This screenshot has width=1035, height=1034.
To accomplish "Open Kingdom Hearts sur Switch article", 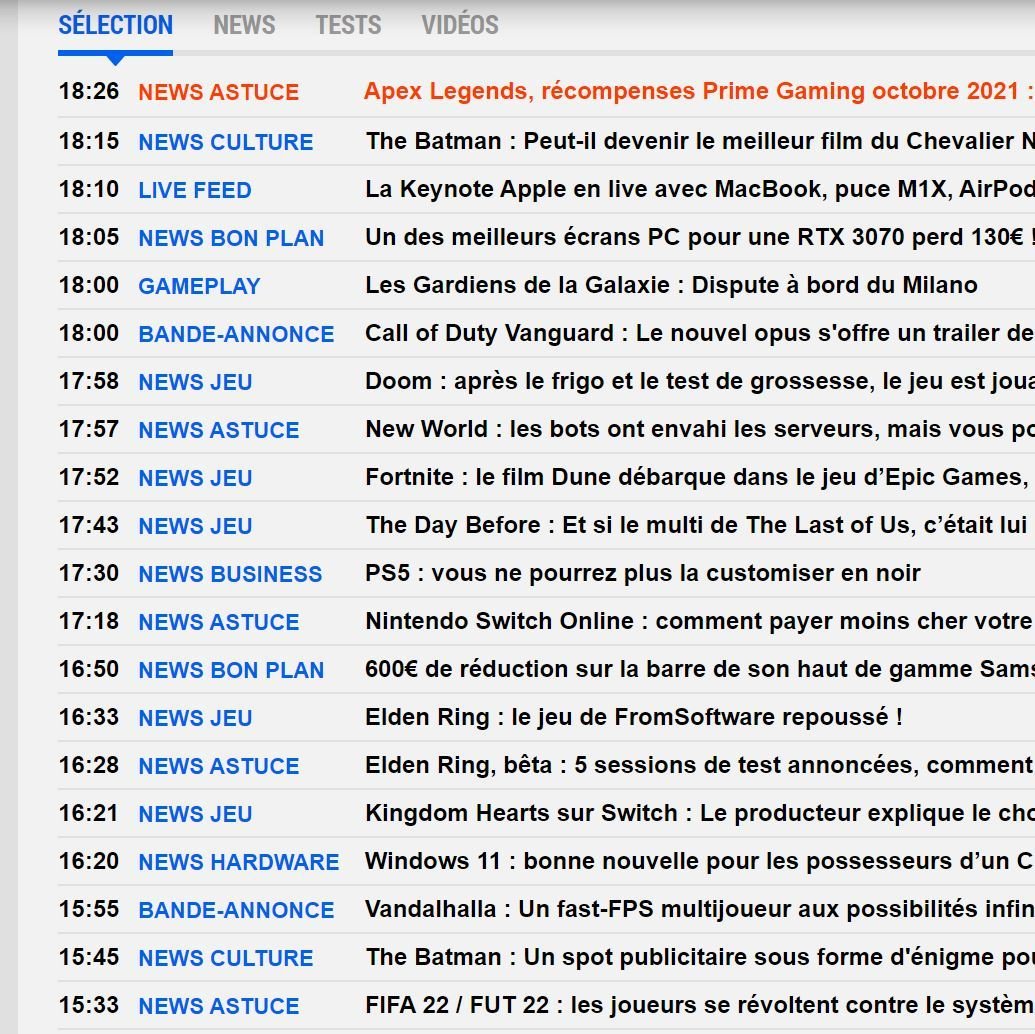I will (700, 813).
